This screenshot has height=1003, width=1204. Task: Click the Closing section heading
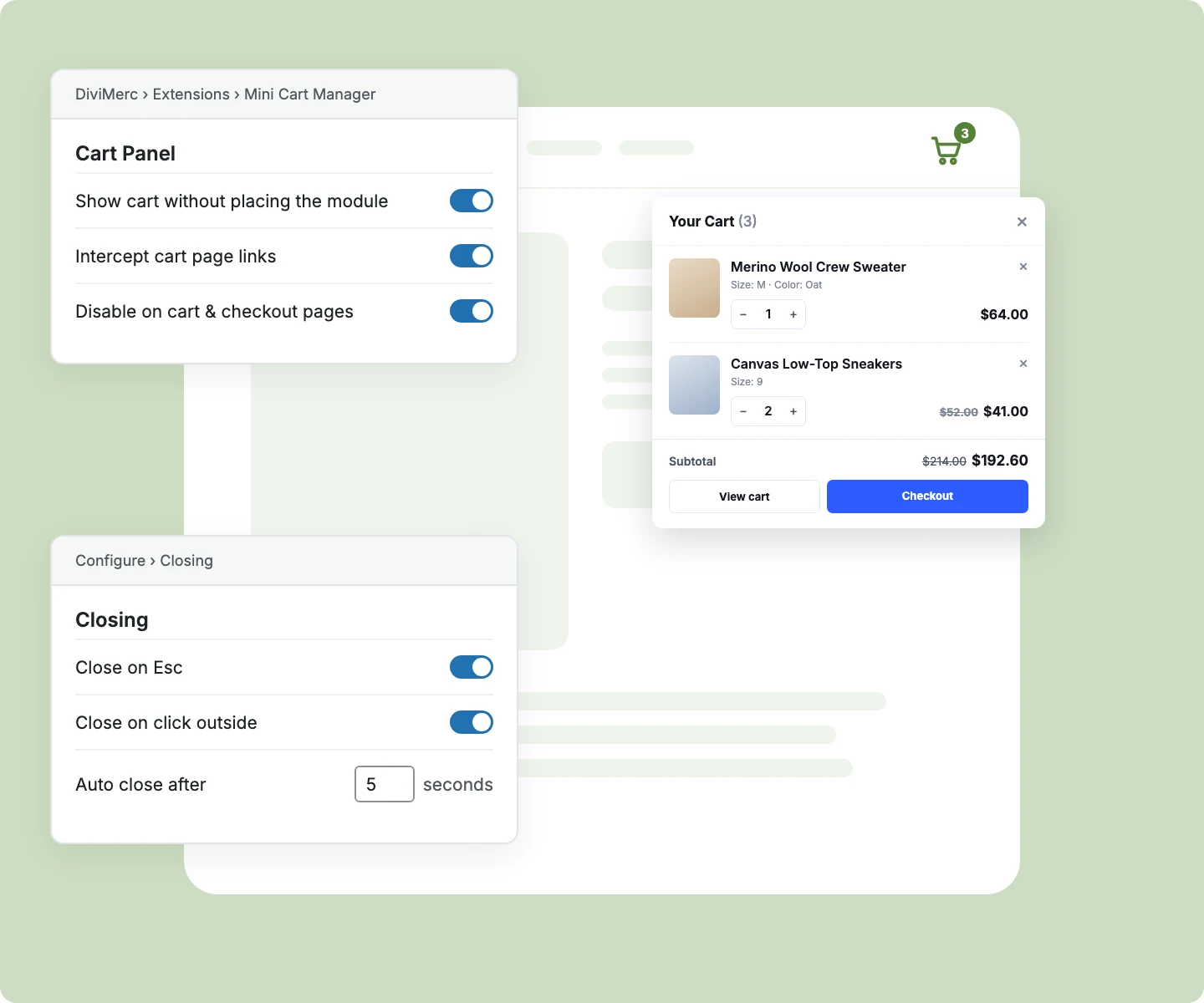(112, 620)
